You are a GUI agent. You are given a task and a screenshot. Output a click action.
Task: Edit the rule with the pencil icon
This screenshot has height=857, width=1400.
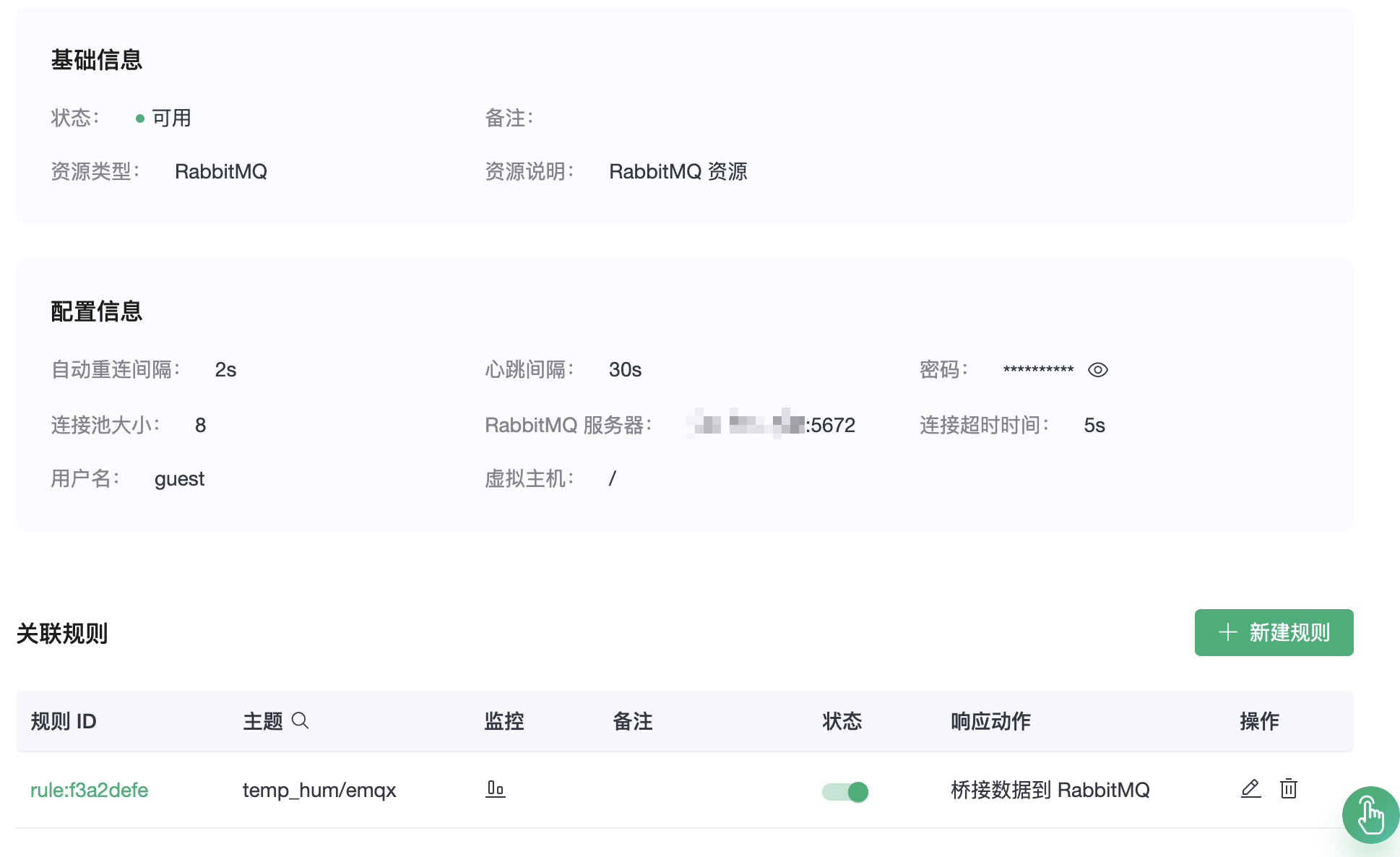point(1250,789)
